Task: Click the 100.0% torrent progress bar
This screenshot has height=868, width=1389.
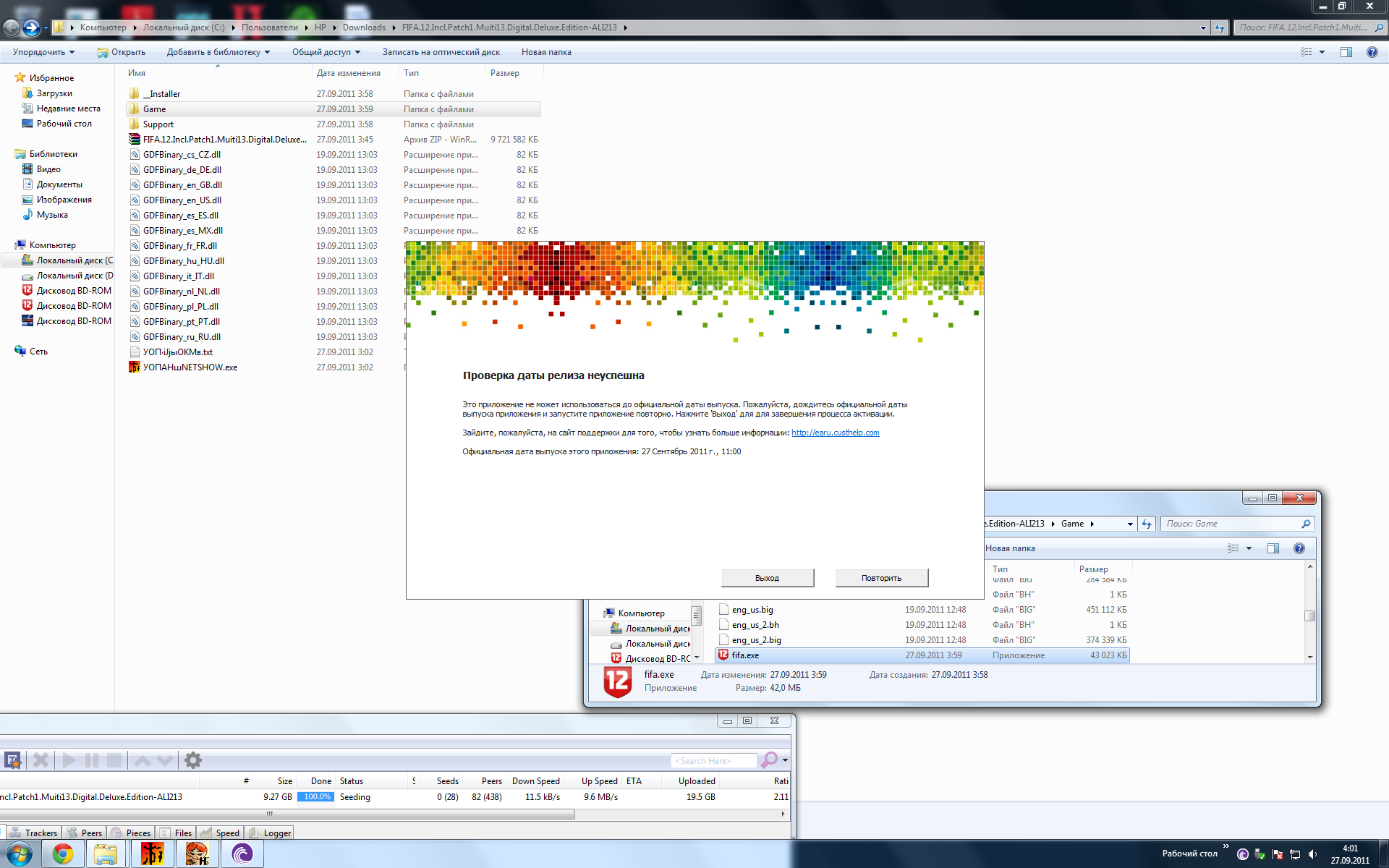Action: [x=316, y=797]
